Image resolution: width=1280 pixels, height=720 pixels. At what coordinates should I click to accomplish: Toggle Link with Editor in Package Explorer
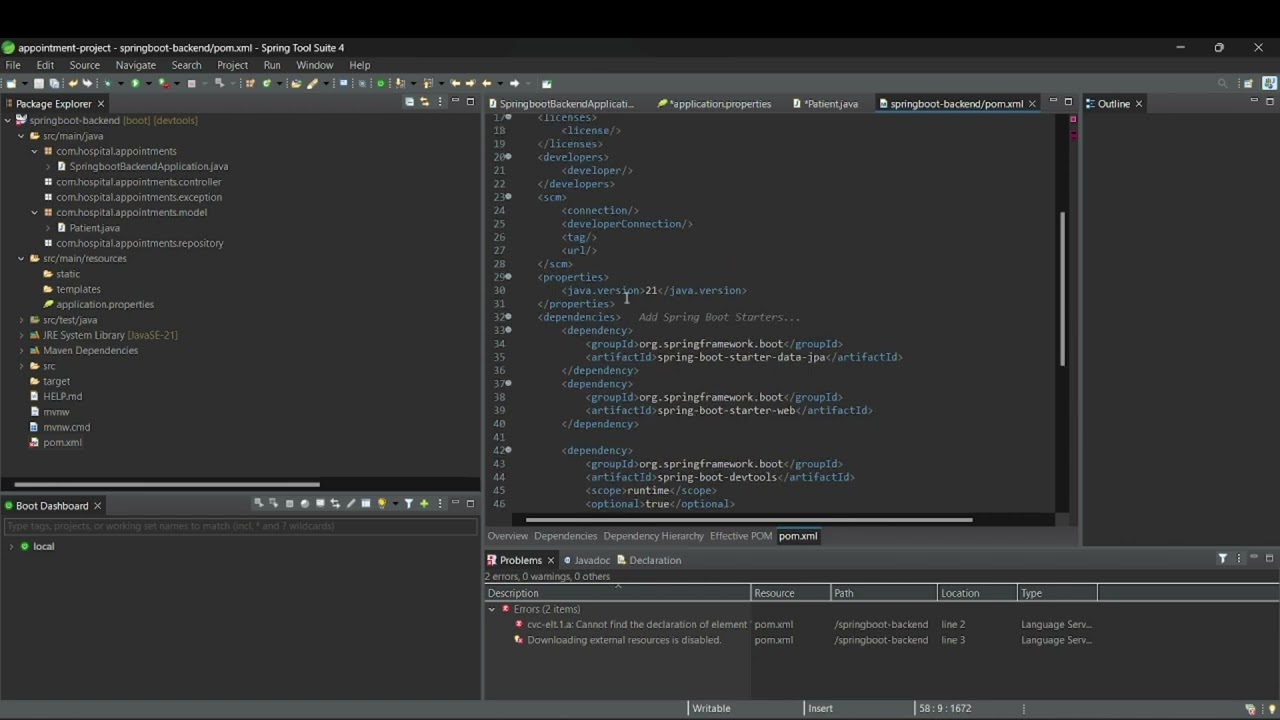coord(424,102)
